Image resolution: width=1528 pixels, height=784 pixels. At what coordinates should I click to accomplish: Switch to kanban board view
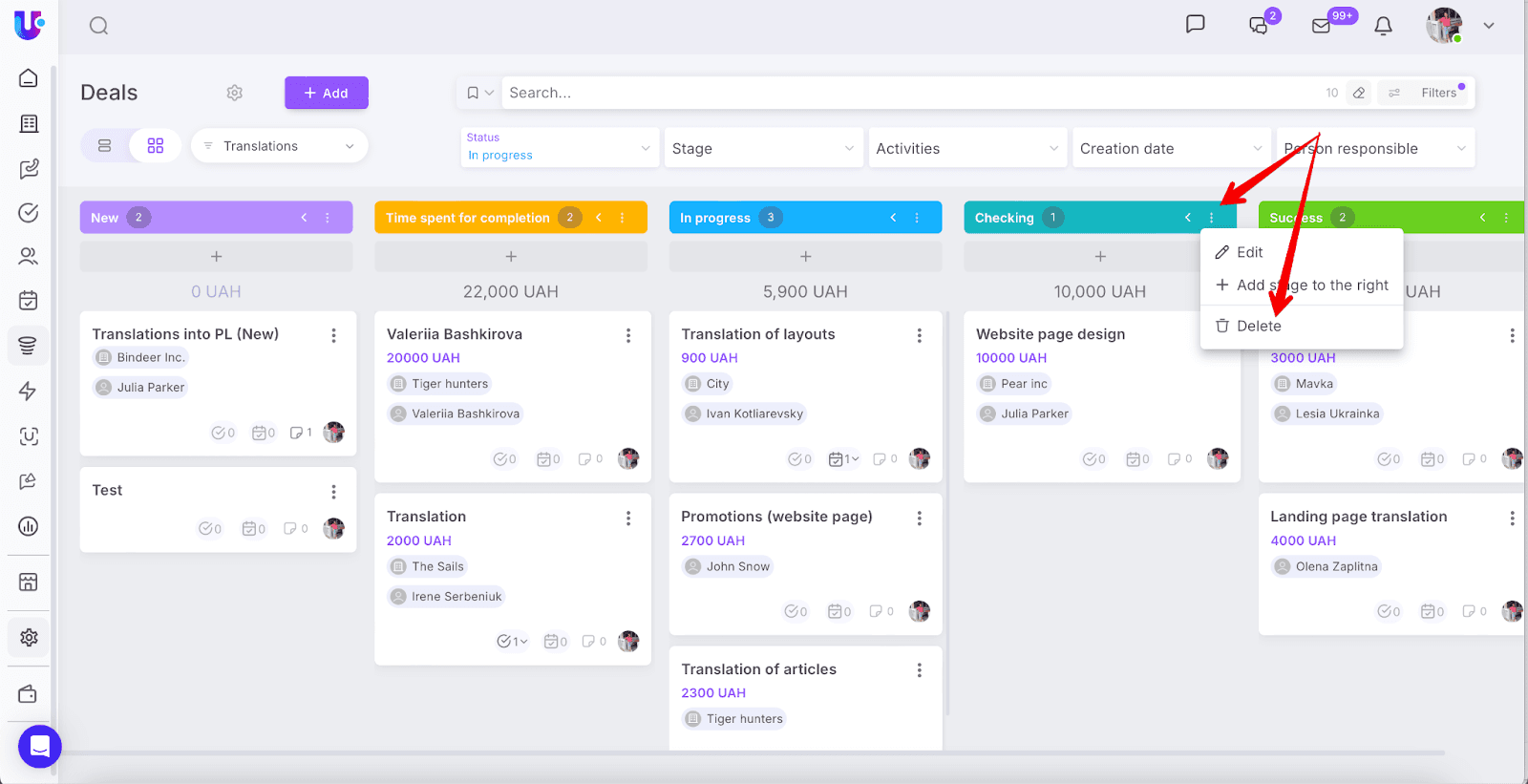coord(156,146)
